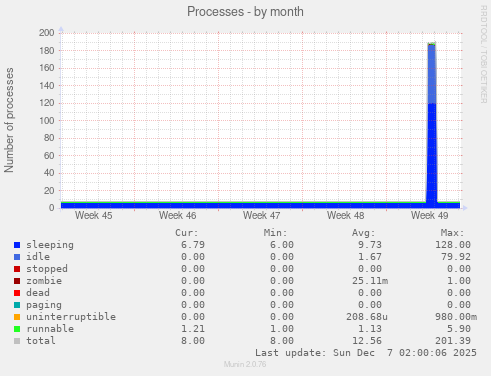Screen dimensions: 491x376
Task: Click sleeping average value 9.73
Action: coord(370,245)
